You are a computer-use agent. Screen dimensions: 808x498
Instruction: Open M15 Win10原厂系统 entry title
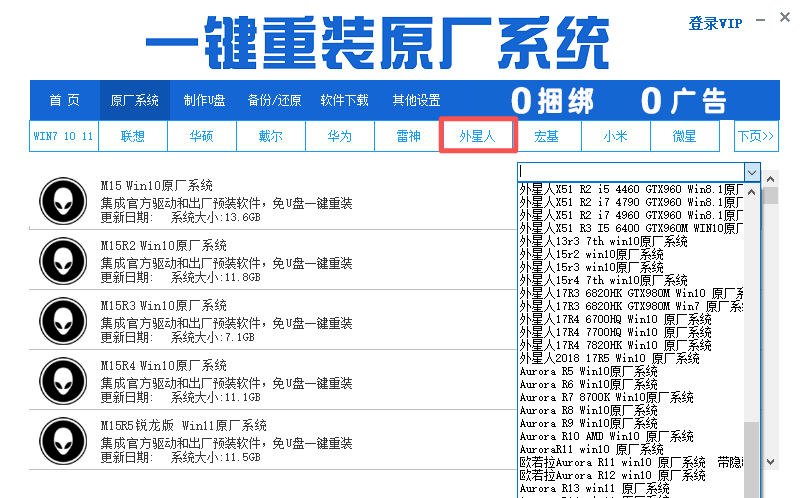tap(157, 186)
